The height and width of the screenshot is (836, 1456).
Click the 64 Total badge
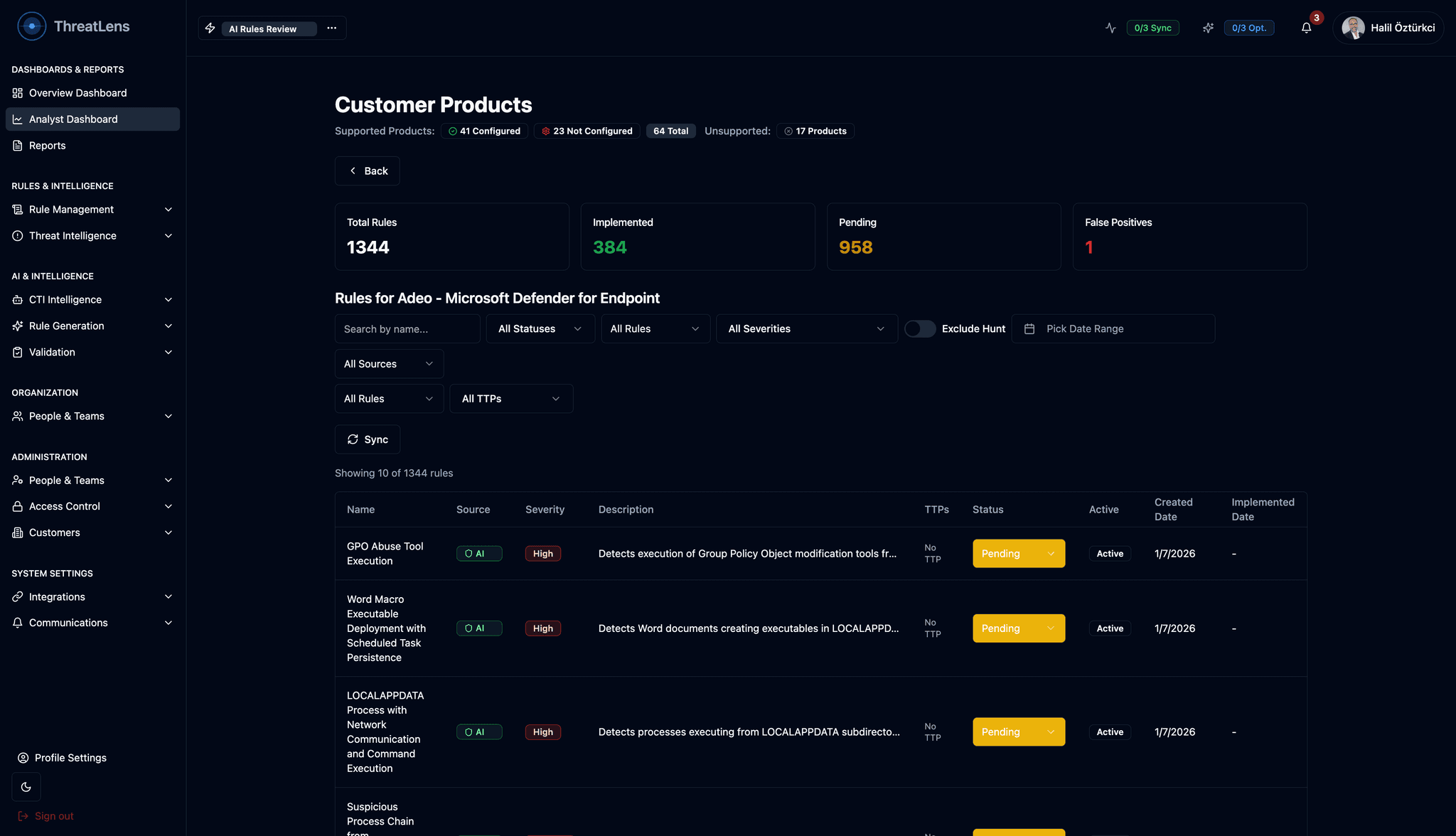671,132
